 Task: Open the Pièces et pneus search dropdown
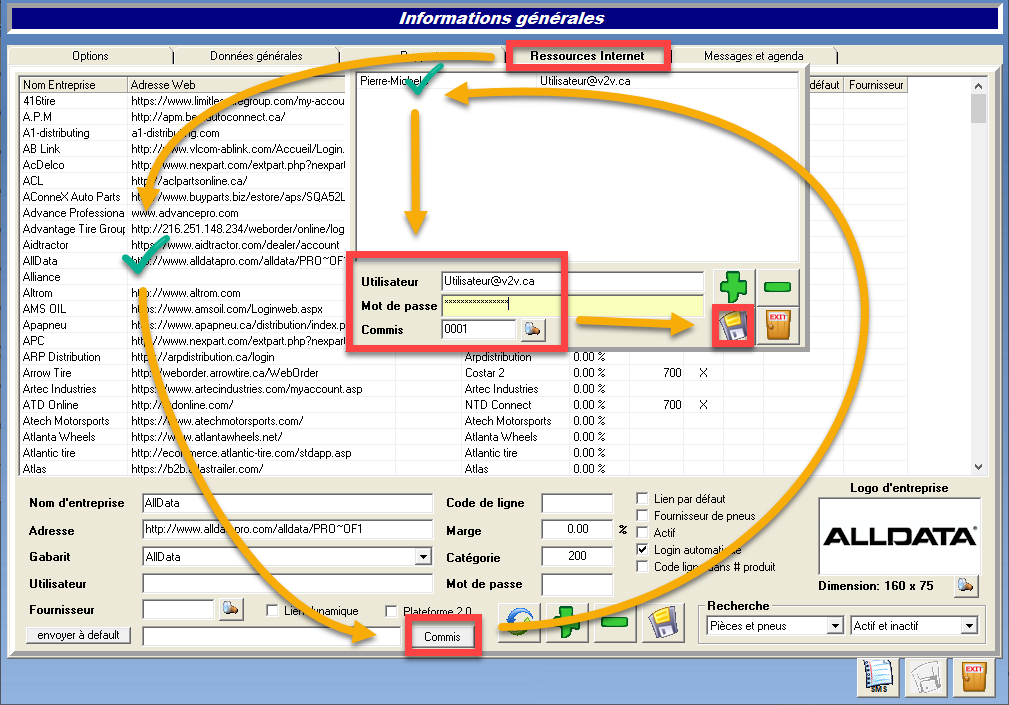tap(835, 625)
